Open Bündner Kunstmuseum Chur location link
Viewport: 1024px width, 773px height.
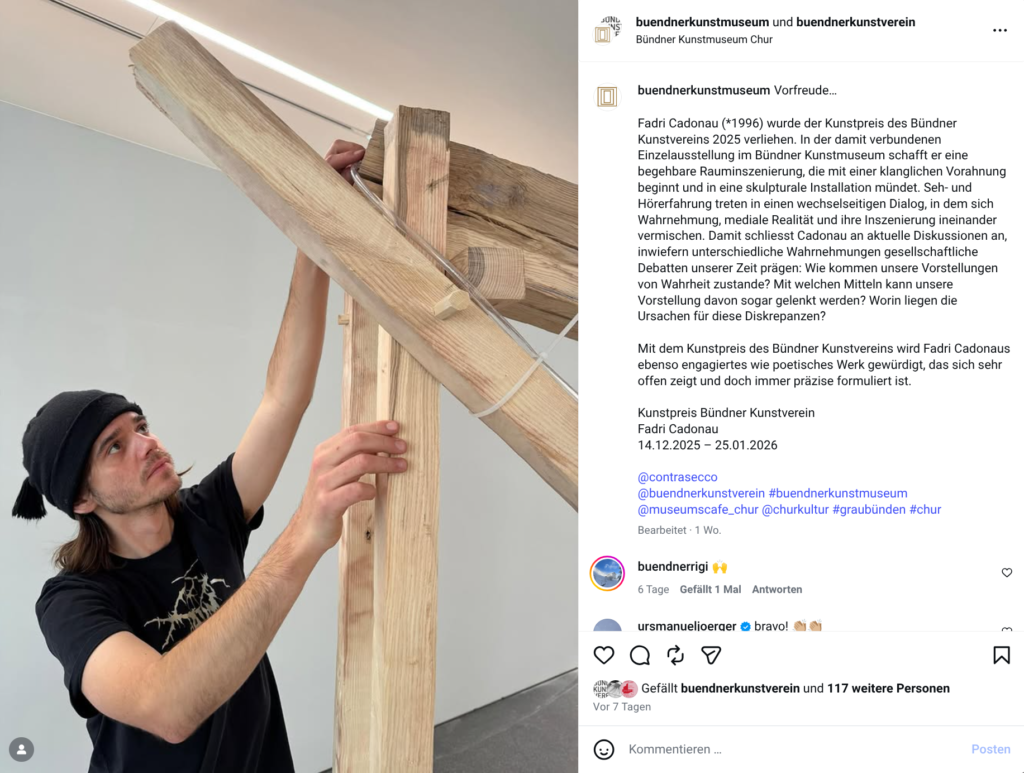coord(704,39)
